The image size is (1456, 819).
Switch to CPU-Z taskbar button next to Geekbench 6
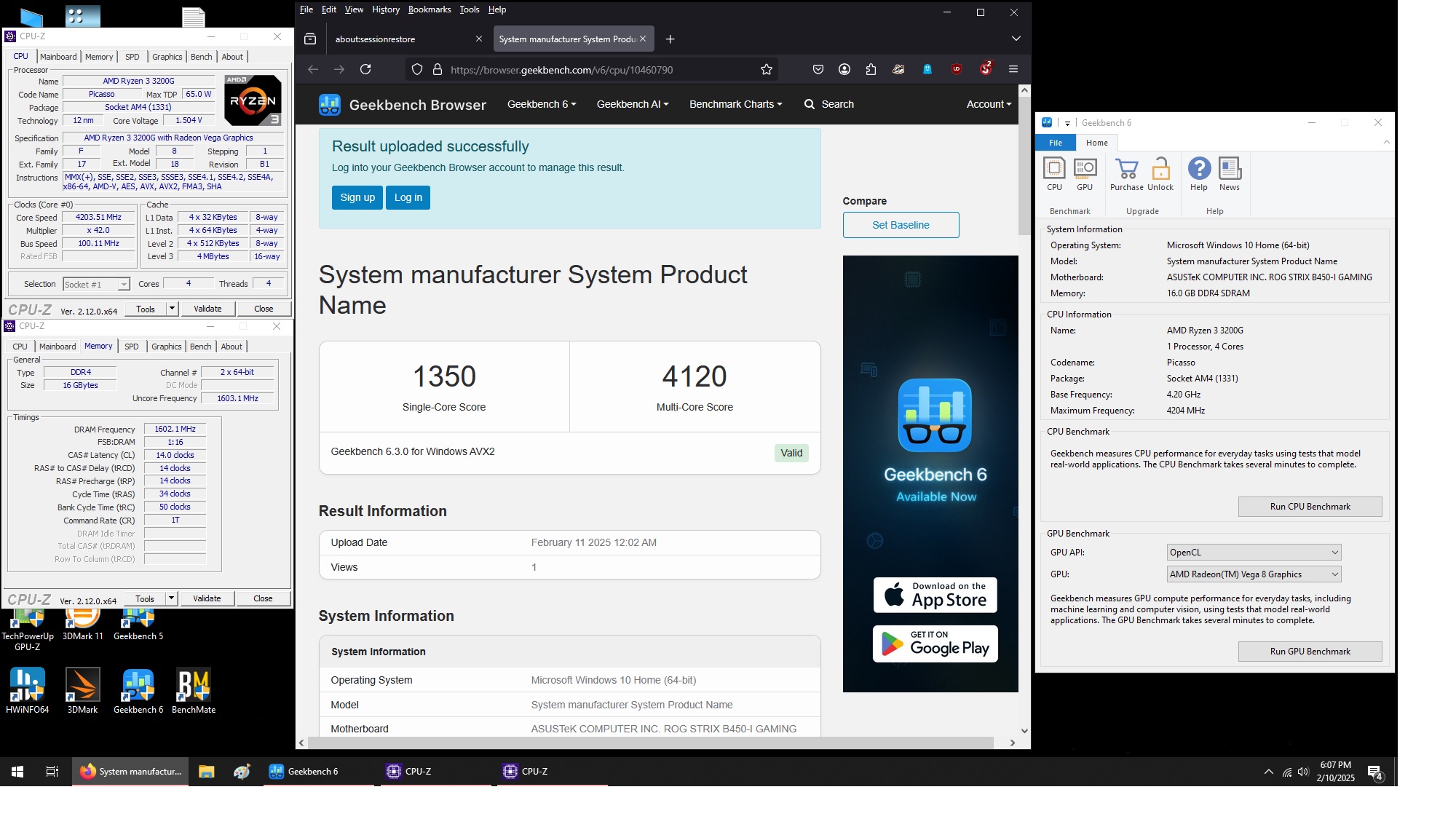(x=434, y=771)
